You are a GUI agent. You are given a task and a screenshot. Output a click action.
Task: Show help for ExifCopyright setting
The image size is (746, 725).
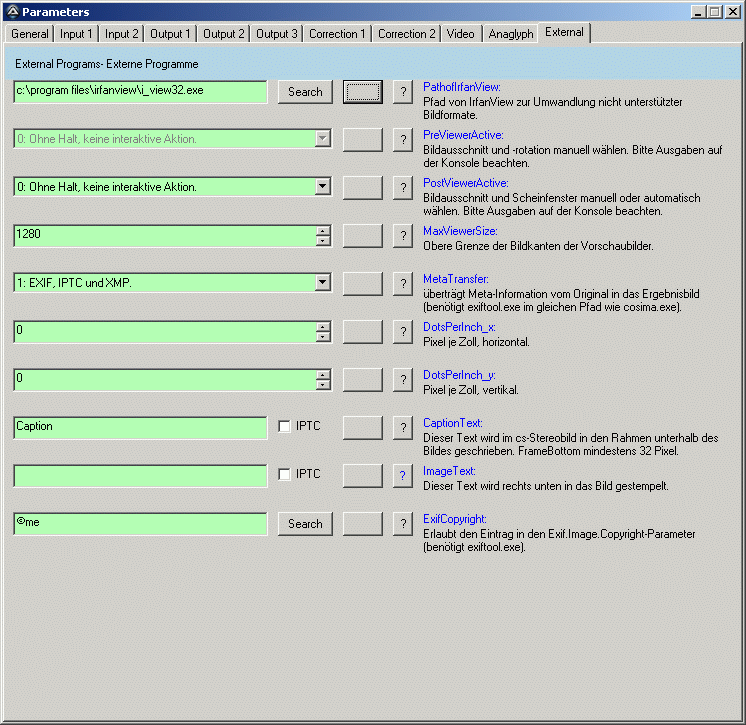point(403,523)
